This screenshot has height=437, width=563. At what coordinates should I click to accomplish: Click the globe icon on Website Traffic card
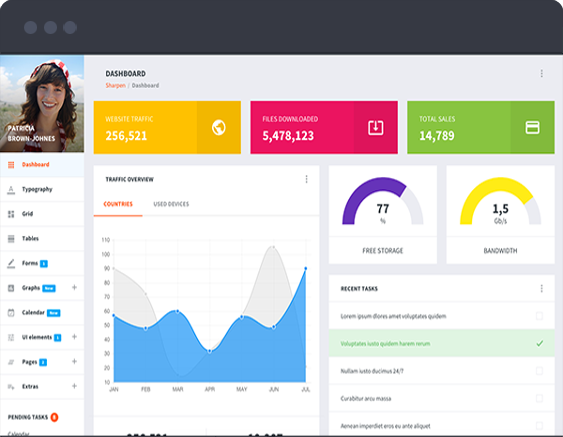click(219, 127)
